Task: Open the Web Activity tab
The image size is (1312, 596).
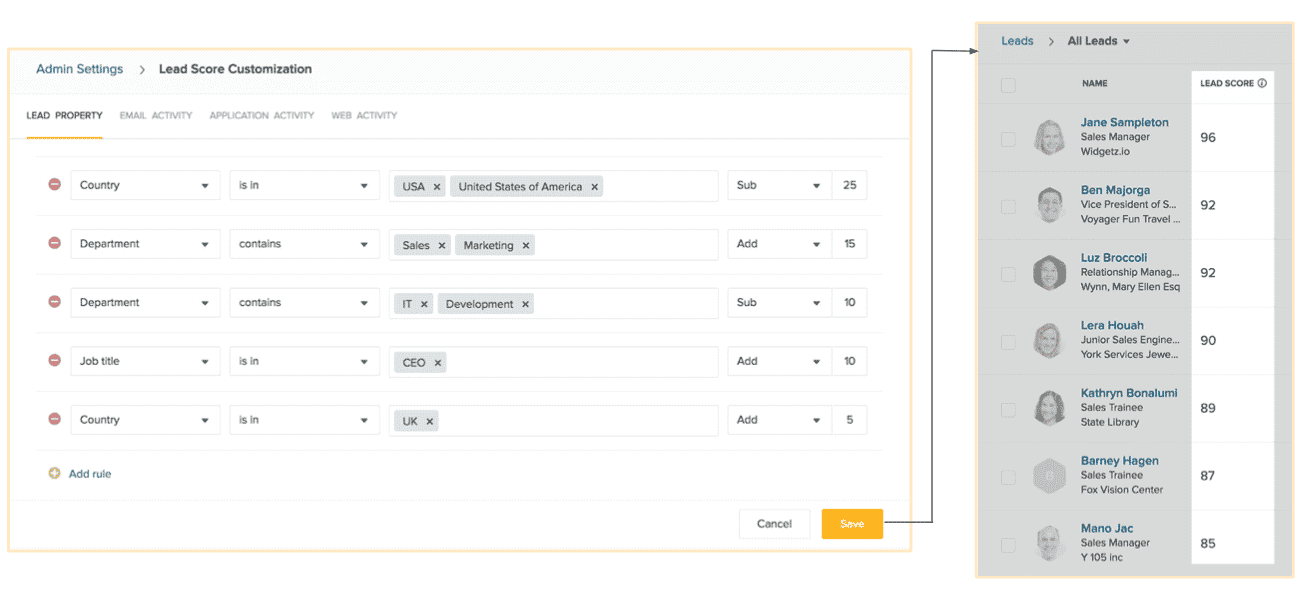Action: click(x=364, y=116)
